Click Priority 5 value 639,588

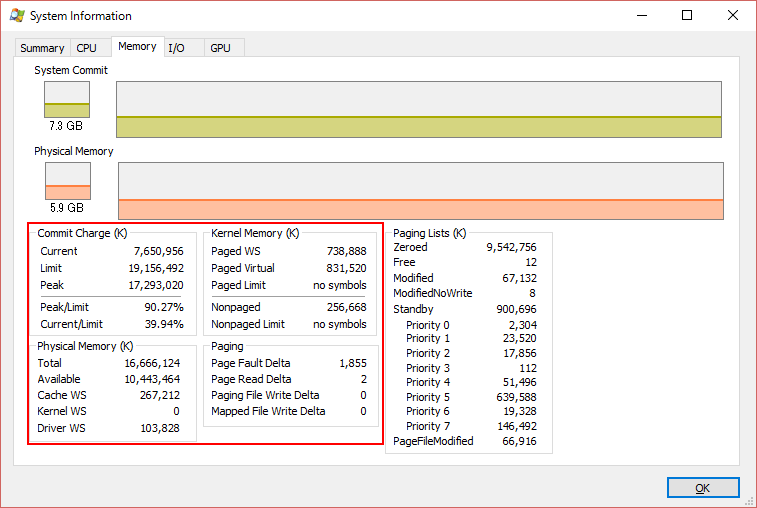coord(517,397)
